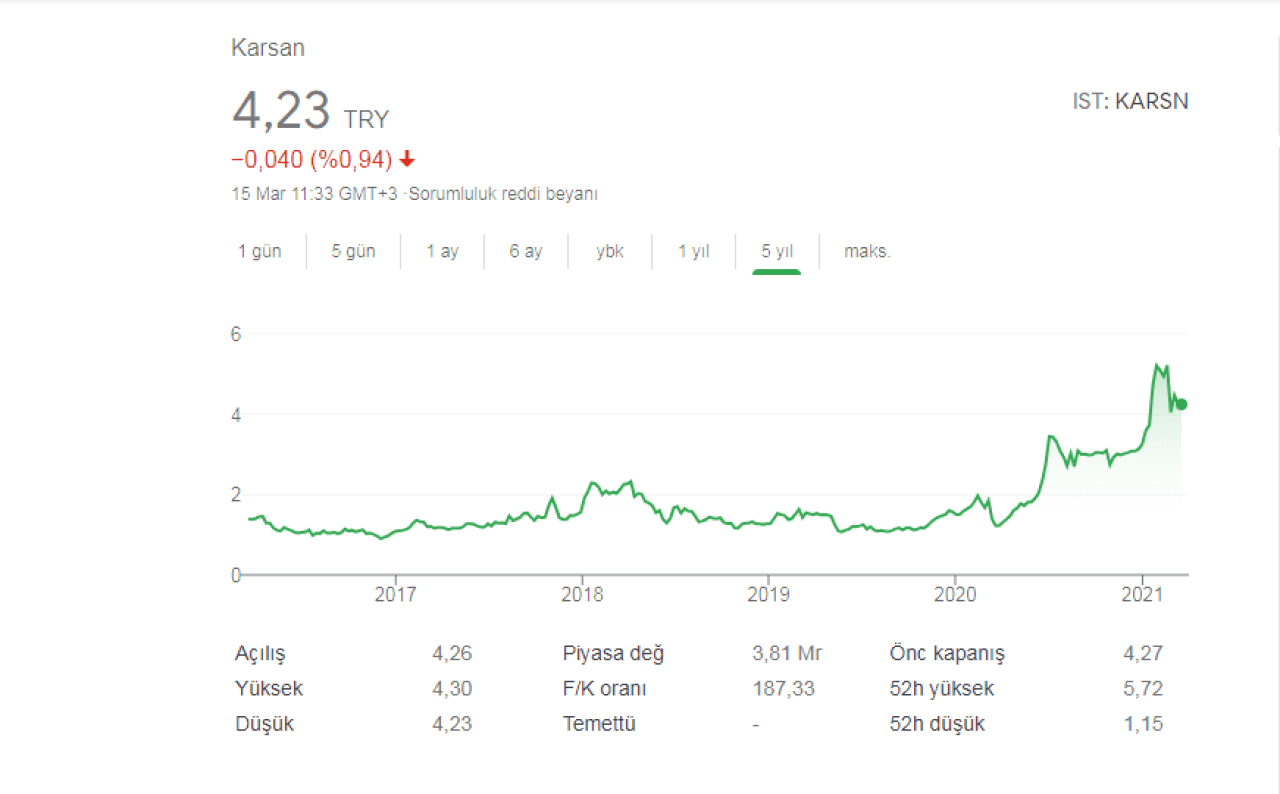This screenshot has height=794, width=1280.
Task: Click the y-axis value 6 on chart
Action: point(237,334)
